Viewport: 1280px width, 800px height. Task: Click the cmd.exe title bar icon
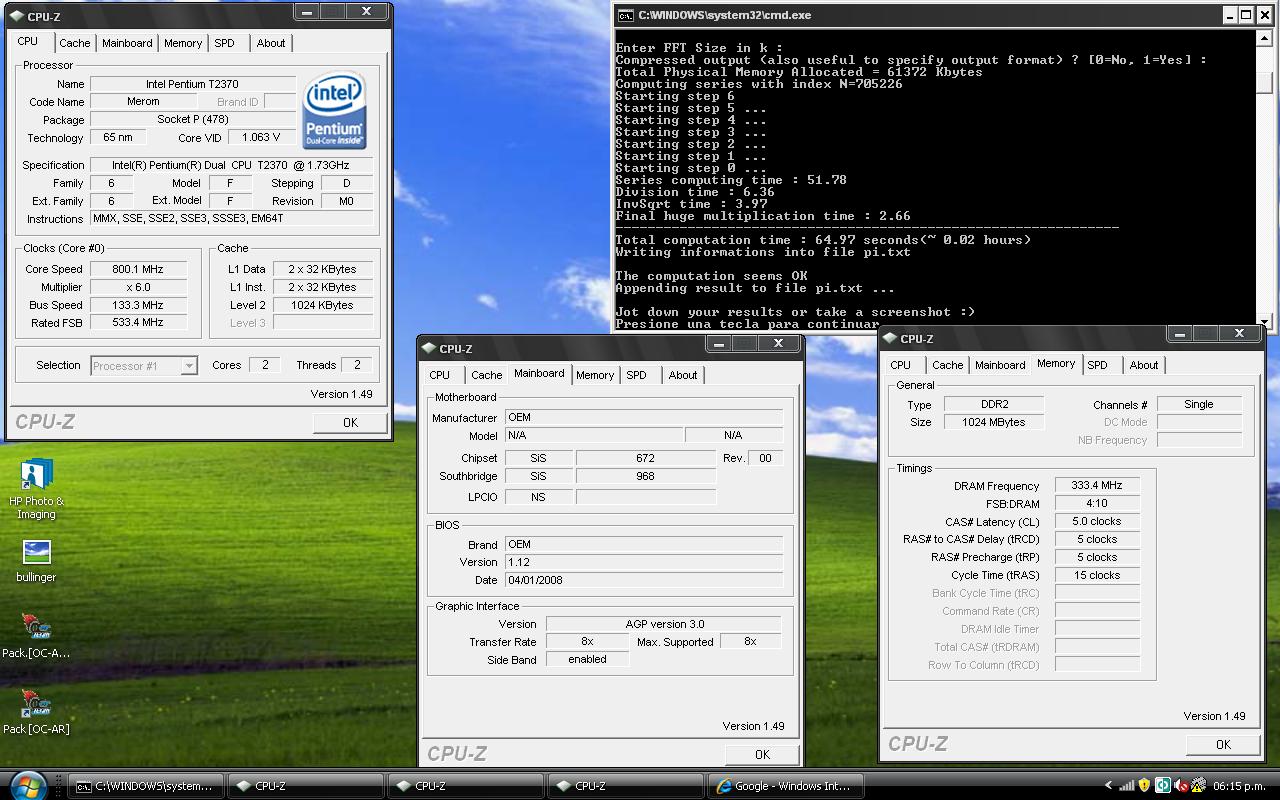click(625, 15)
